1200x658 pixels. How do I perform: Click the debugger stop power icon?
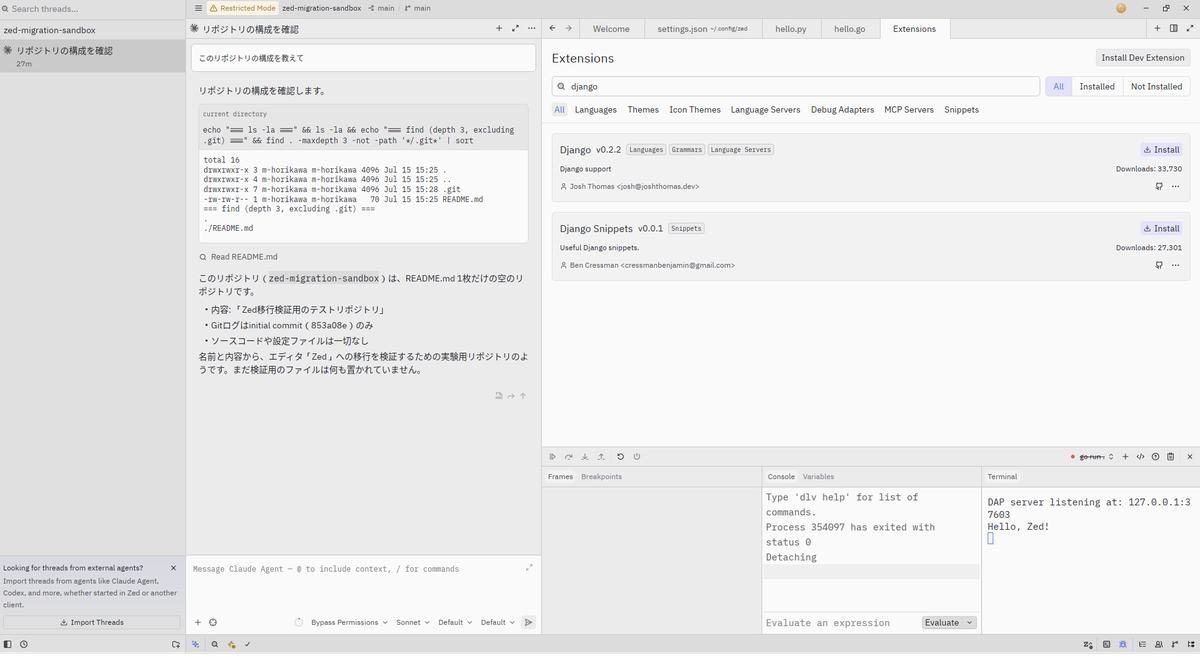point(637,457)
